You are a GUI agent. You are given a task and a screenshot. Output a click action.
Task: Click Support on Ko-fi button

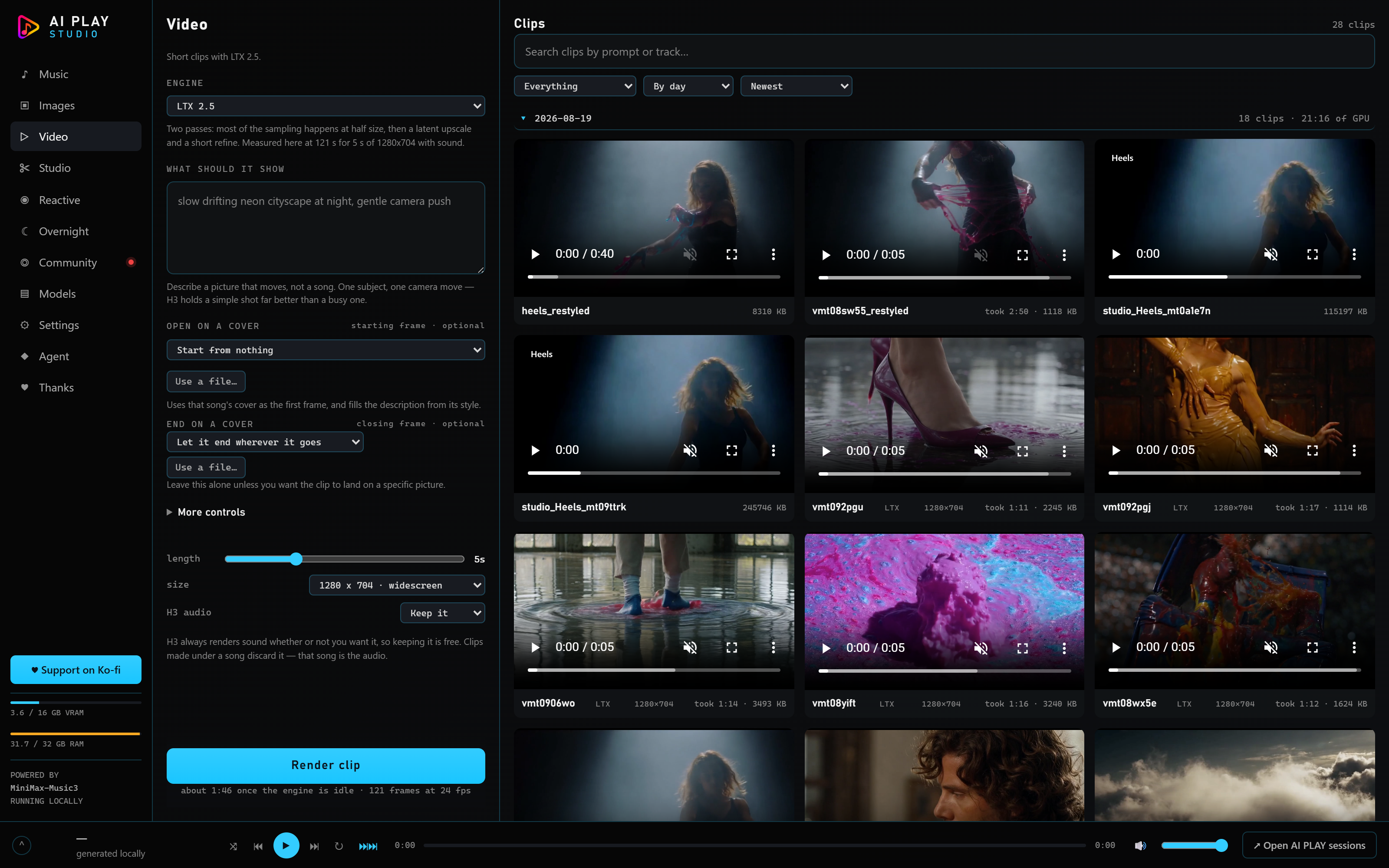pyautogui.click(x=76, y=670)
